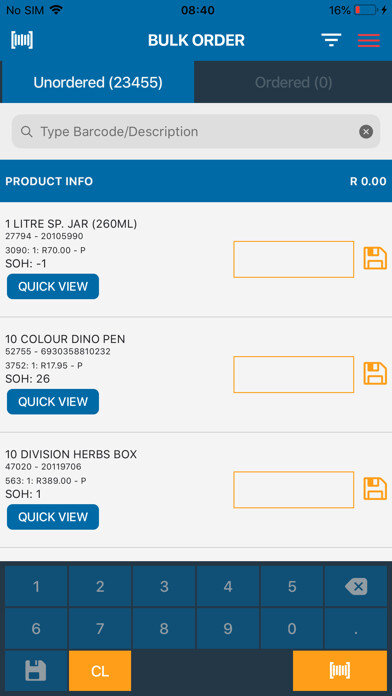Save quantity for 1 LITRE SP. JAR

(x=375, y=259)
